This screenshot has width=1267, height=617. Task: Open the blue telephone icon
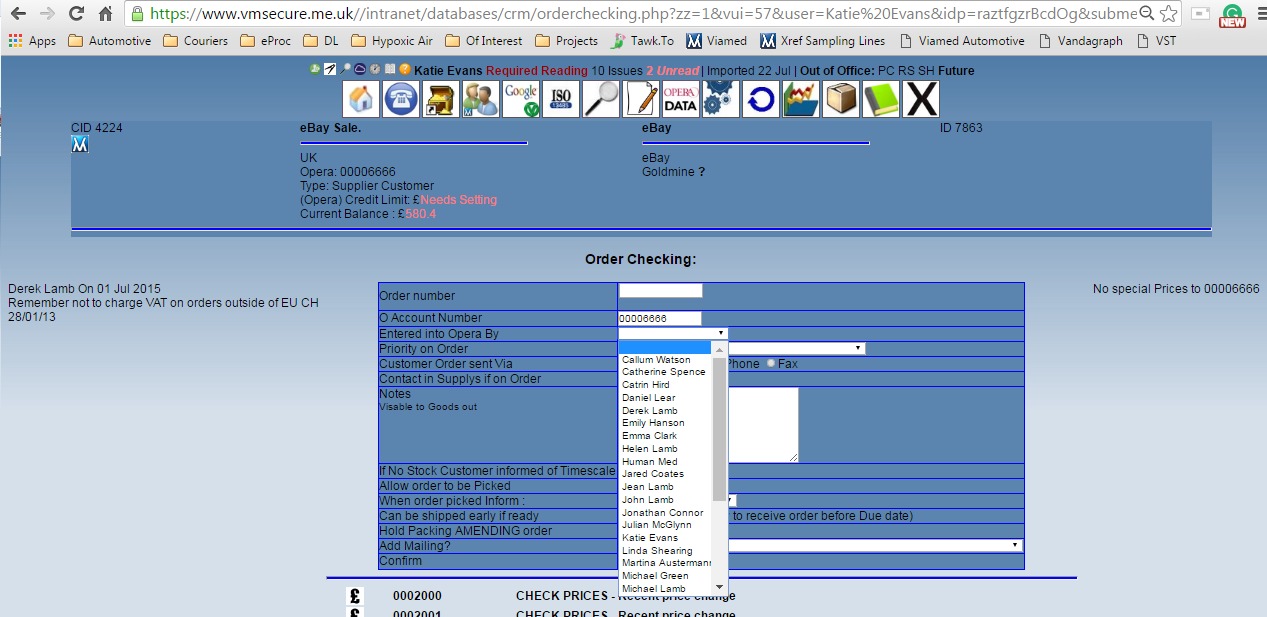coord(401,99)
